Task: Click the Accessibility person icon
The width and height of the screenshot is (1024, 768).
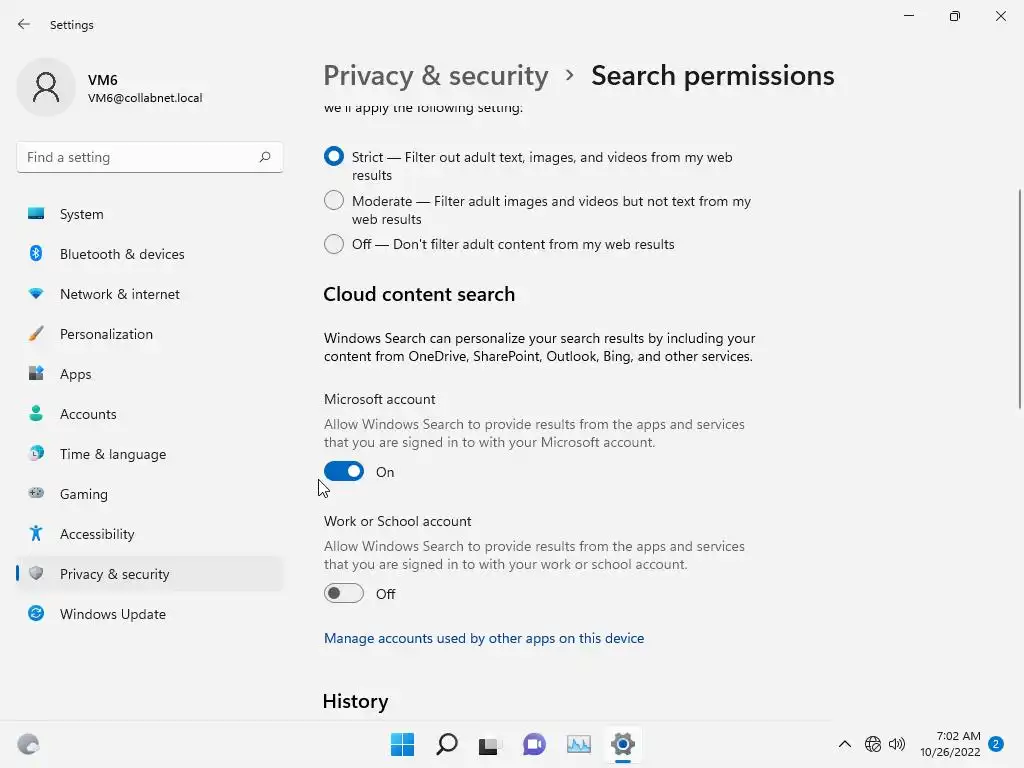Action: point(36,534)
